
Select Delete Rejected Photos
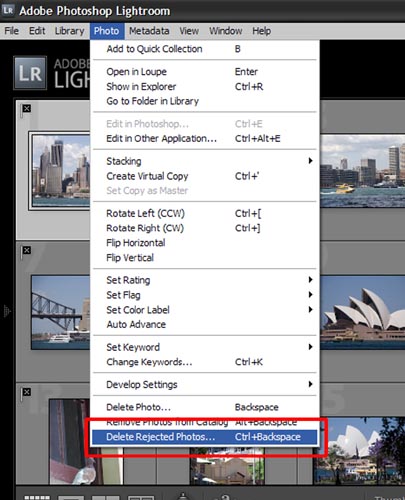(x=205, y=437)
